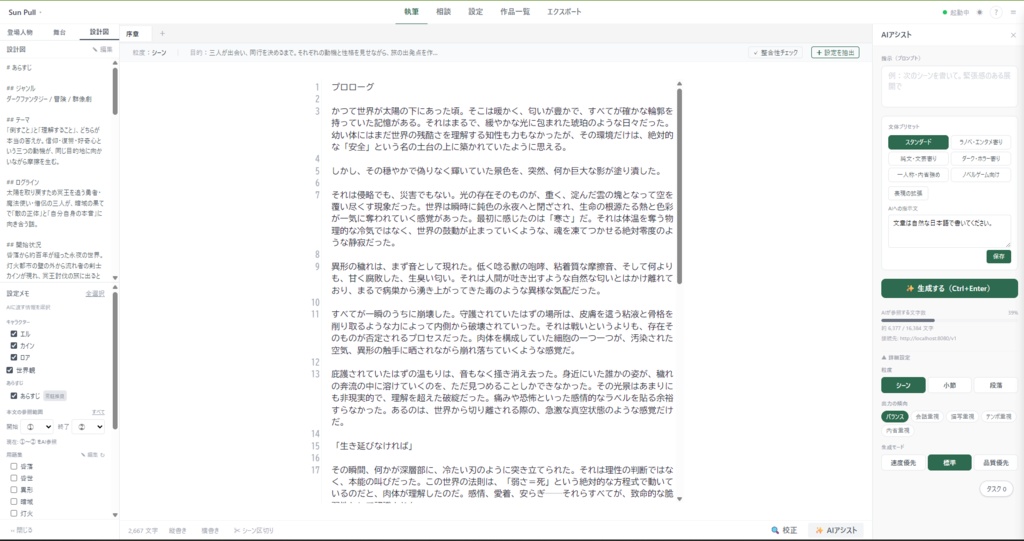Set generation mode to 速度優先
Image resolution: width=1024 pixels, height=541 pixels.
(903, 463)
